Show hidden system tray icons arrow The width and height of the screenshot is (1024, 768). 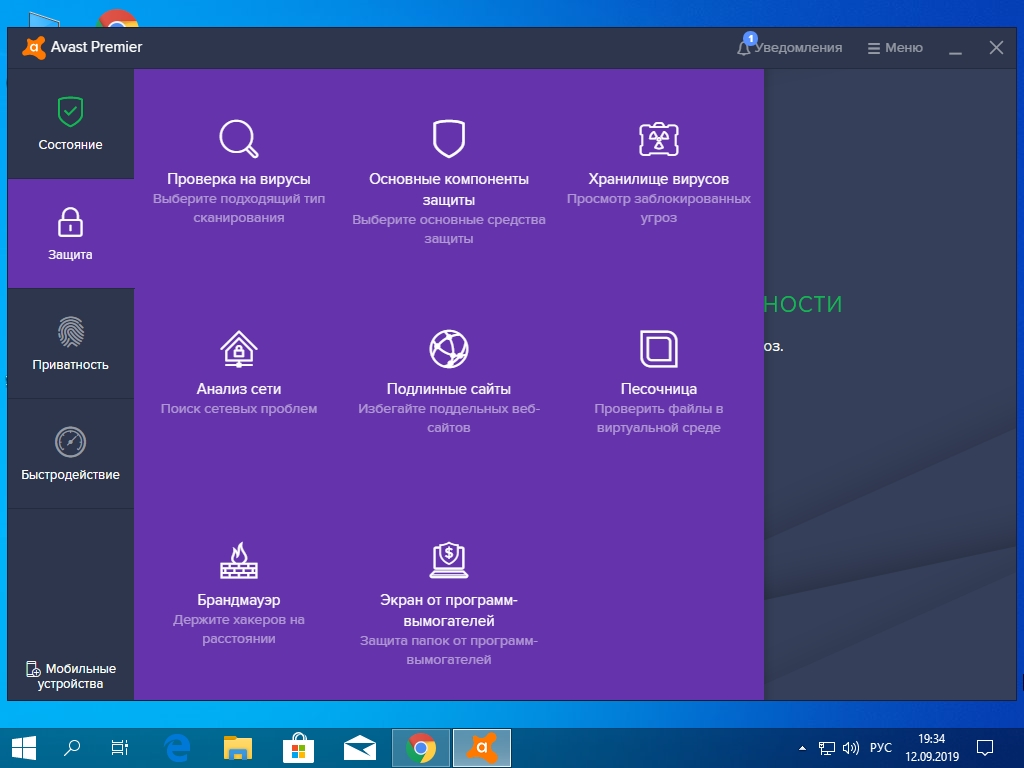[802, 748]
